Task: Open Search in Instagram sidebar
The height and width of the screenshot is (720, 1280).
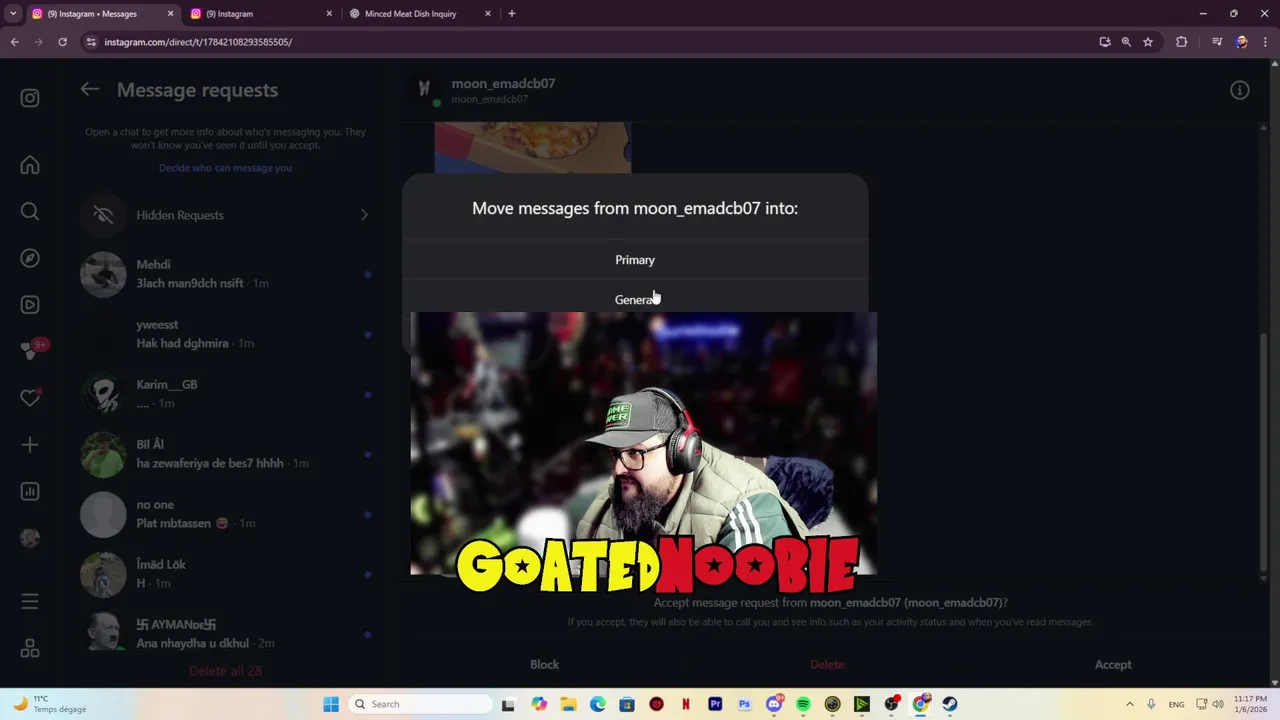Action: pyautogui.click(x=30, y=211)
